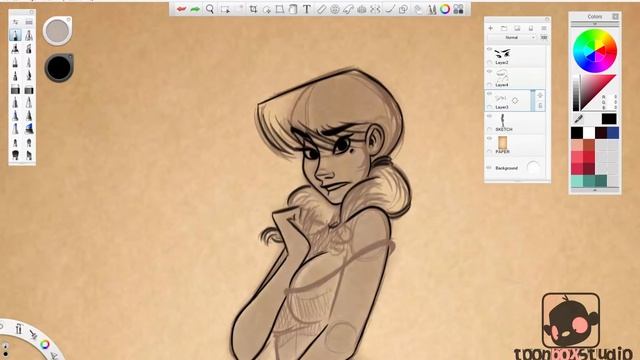Viewport: 640px width, 360px height.
Task: Toggle the Symmetry tool
Action: 375,9
